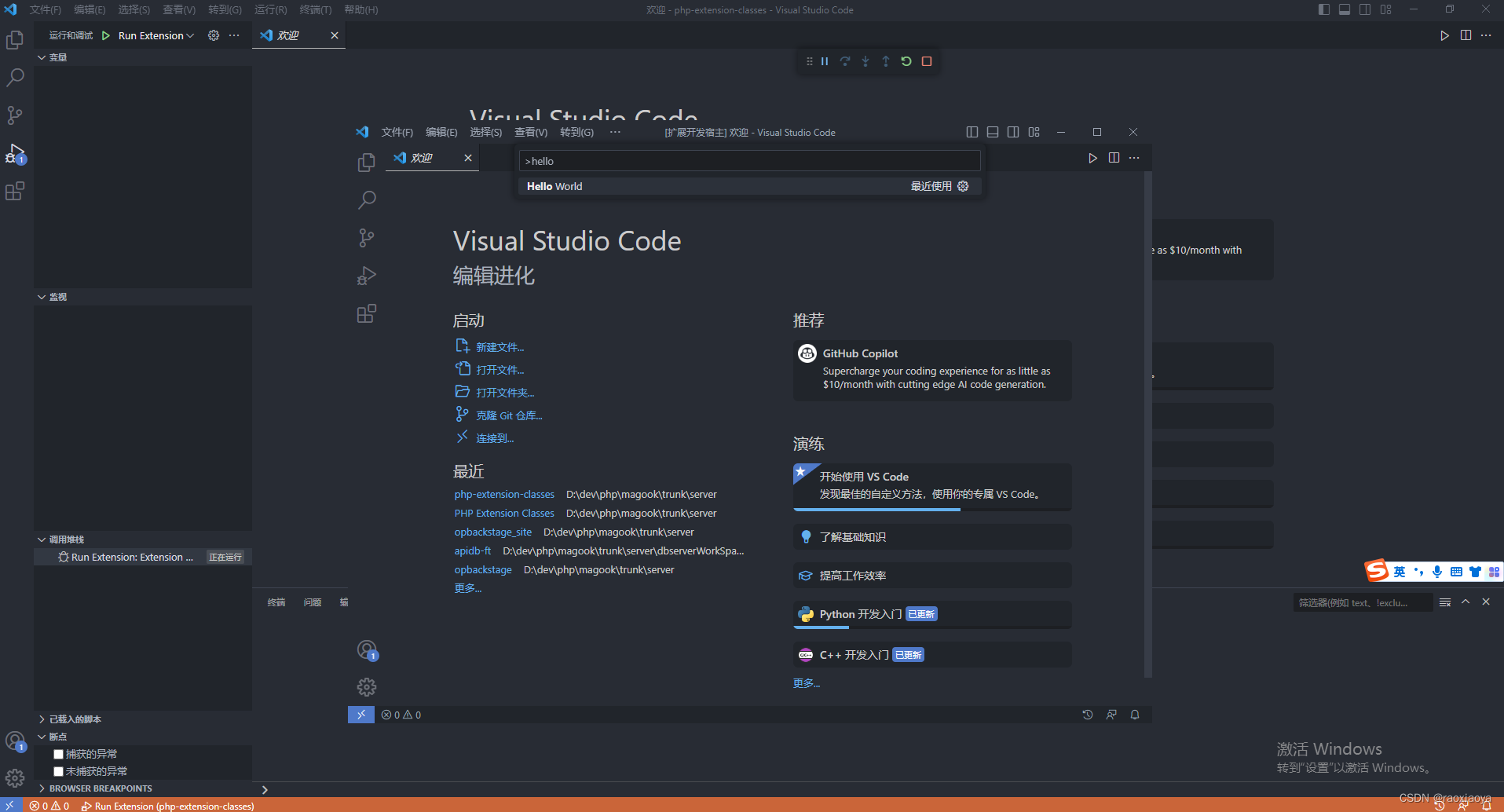Open Manage gear in the Extension Host activity bar
The width and height of the screenshot is (1504, 812).
coord(367,687)
